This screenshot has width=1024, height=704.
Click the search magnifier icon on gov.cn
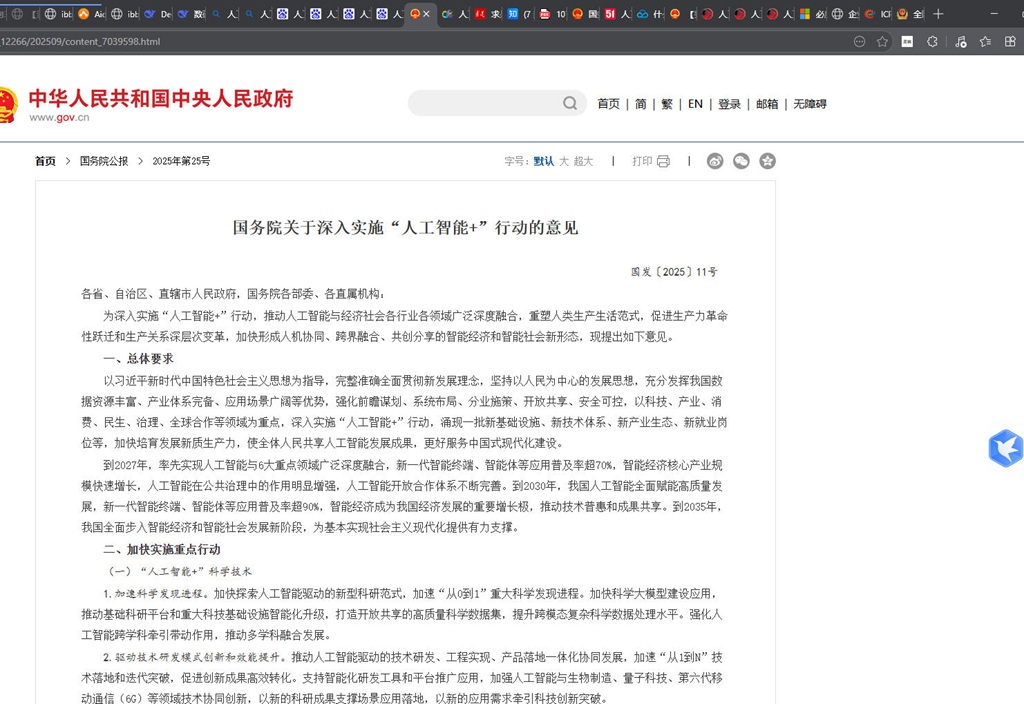569,103
